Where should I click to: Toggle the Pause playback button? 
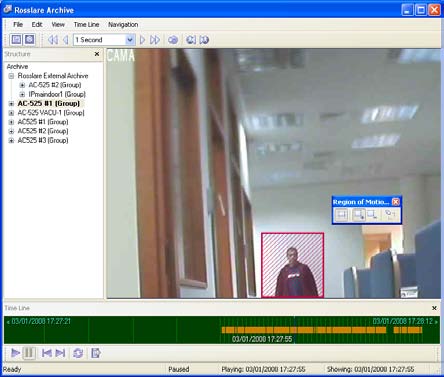tap(29, 353)
